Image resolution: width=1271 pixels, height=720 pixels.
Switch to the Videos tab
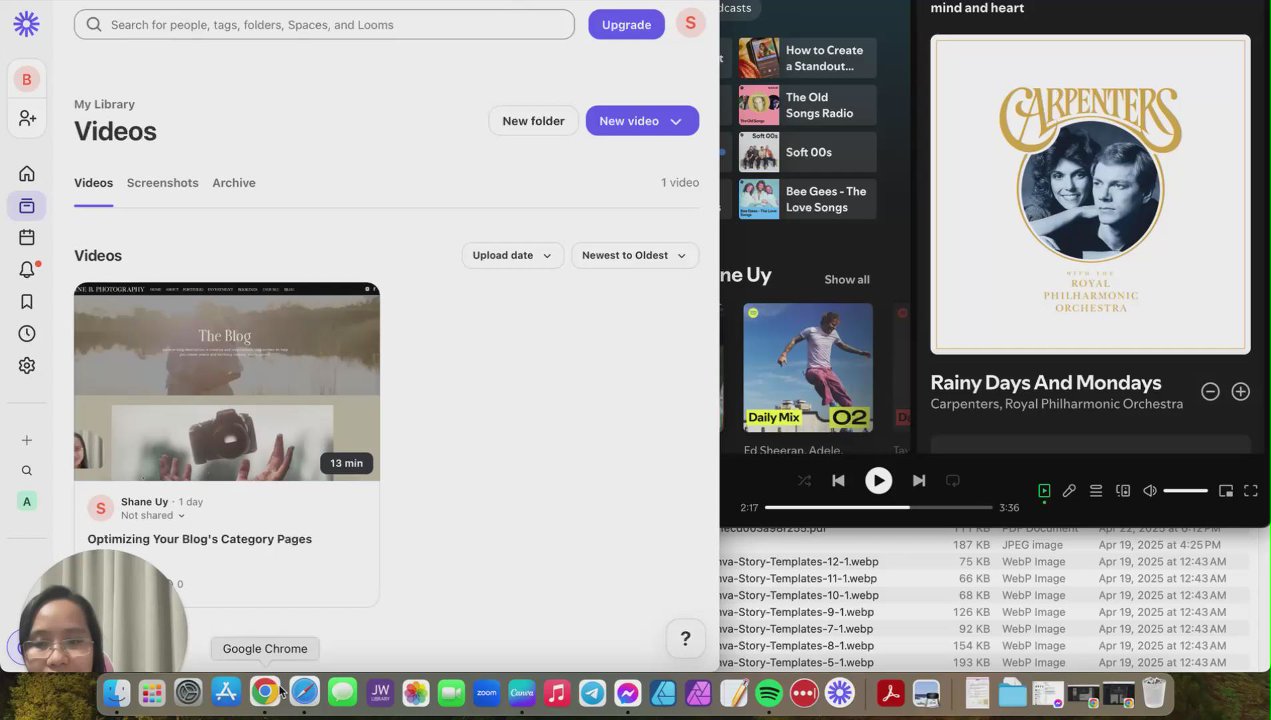pos(93,183)
